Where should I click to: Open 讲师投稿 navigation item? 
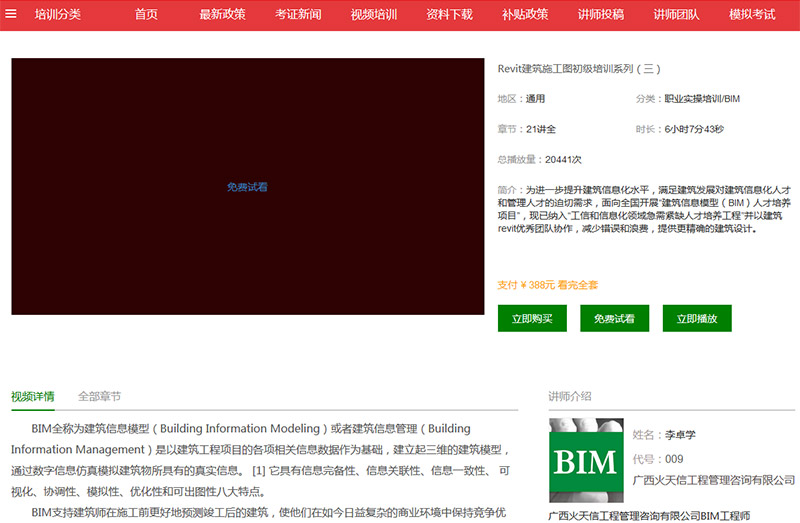click(601, 14)
